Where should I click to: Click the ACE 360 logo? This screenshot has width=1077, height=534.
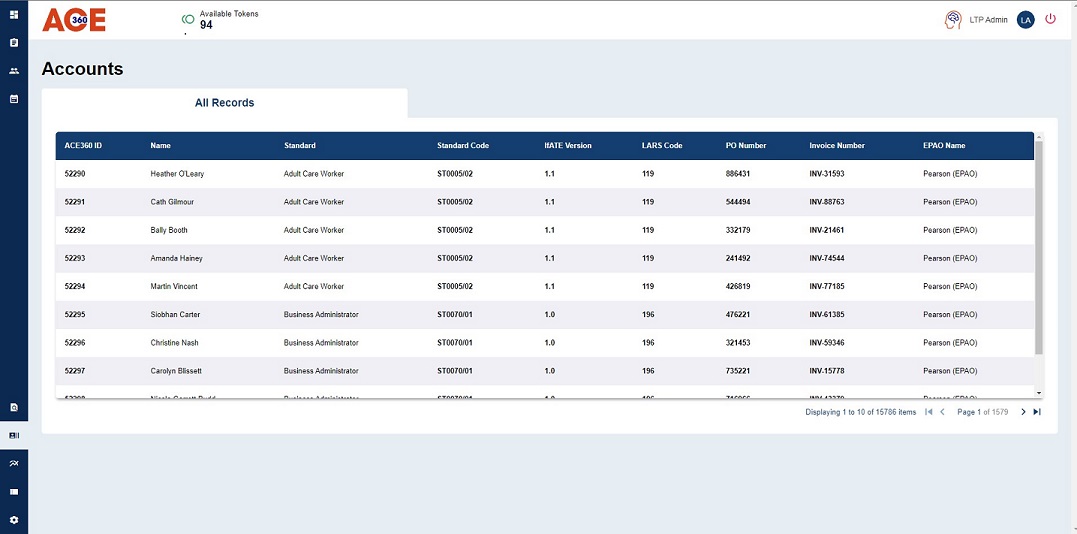click(x=74, y=20)
